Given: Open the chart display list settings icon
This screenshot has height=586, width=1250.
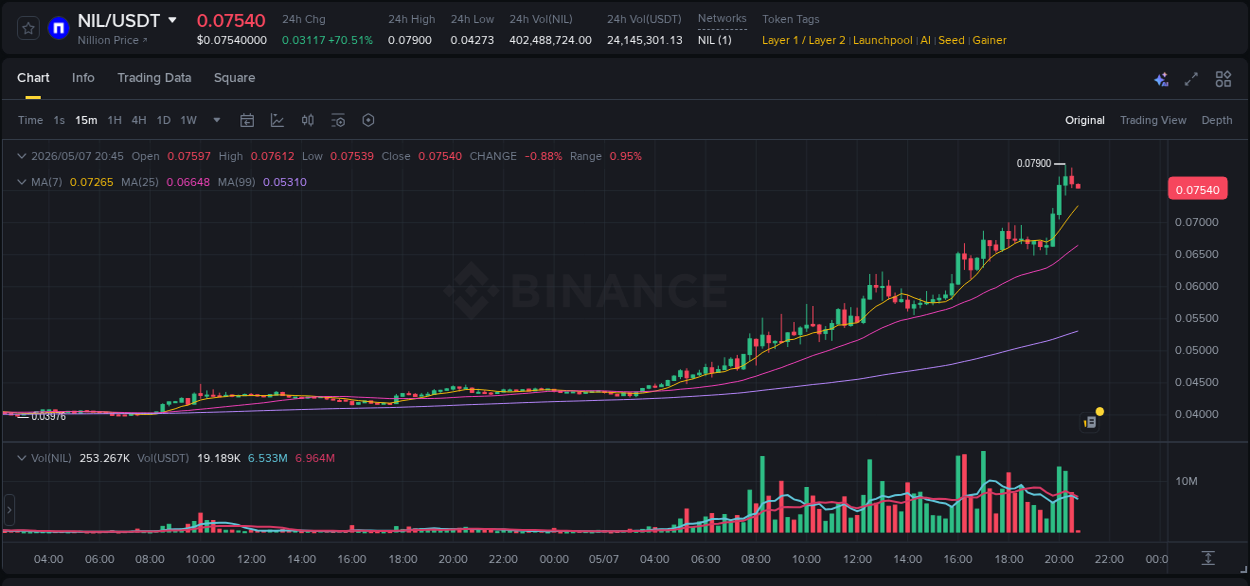Looking at the screenshot, I should tap(338, 120).
